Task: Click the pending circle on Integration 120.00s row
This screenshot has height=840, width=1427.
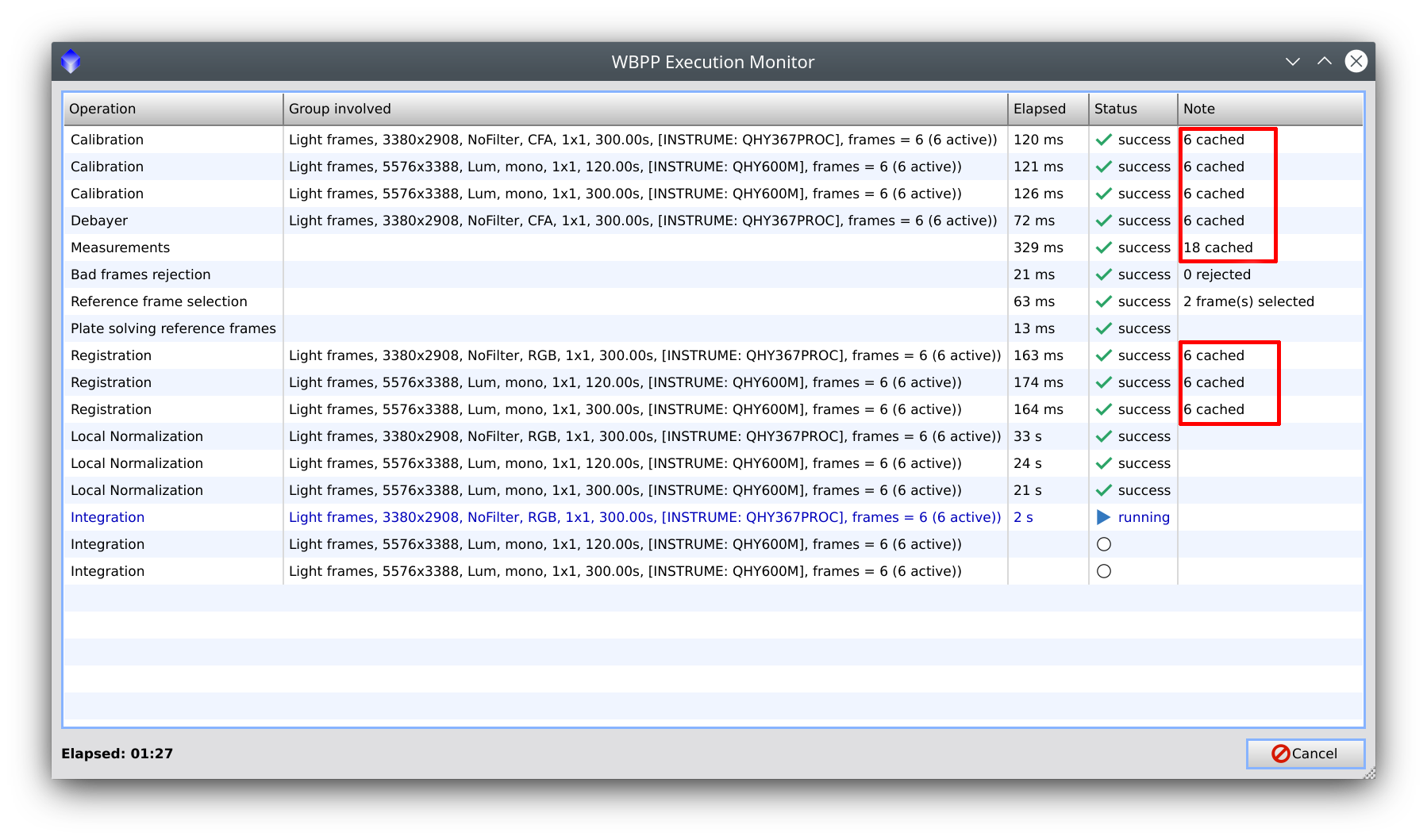Action: (1104, 544)
